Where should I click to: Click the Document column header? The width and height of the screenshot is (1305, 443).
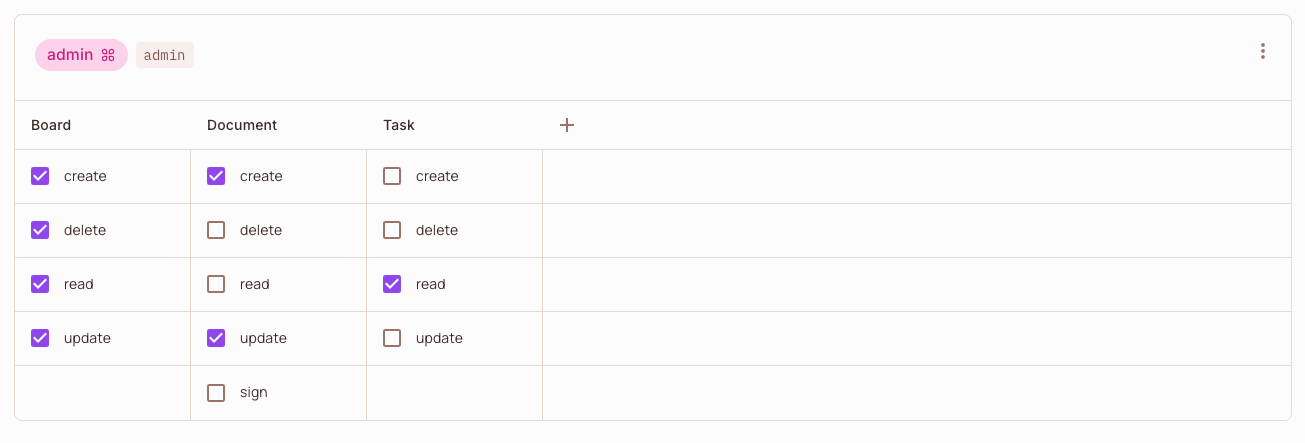(x=242, y=125)
